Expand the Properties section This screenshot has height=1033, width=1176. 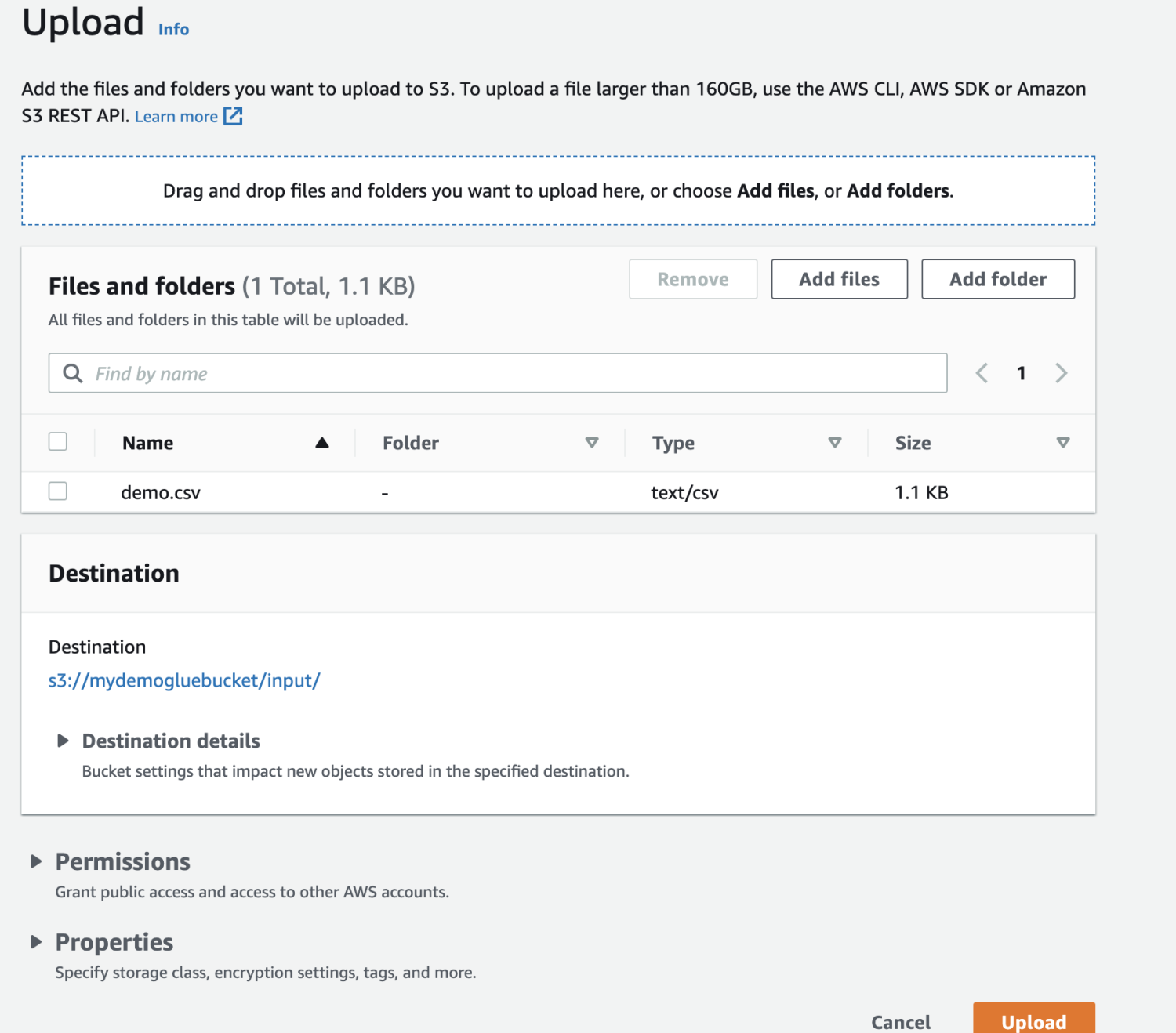[x=36, y=942]
